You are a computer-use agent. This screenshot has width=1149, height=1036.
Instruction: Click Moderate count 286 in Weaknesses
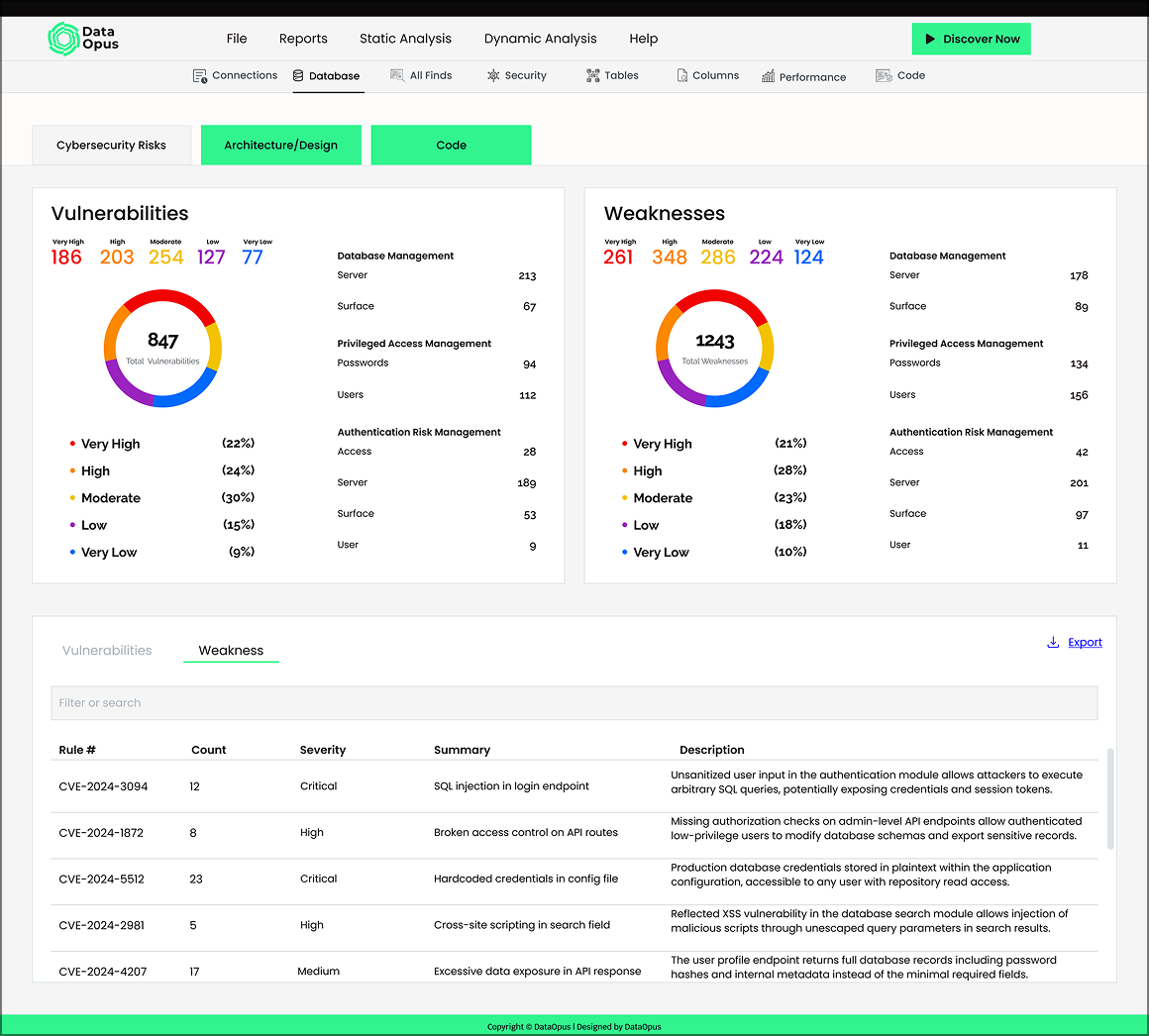point(718,258)
